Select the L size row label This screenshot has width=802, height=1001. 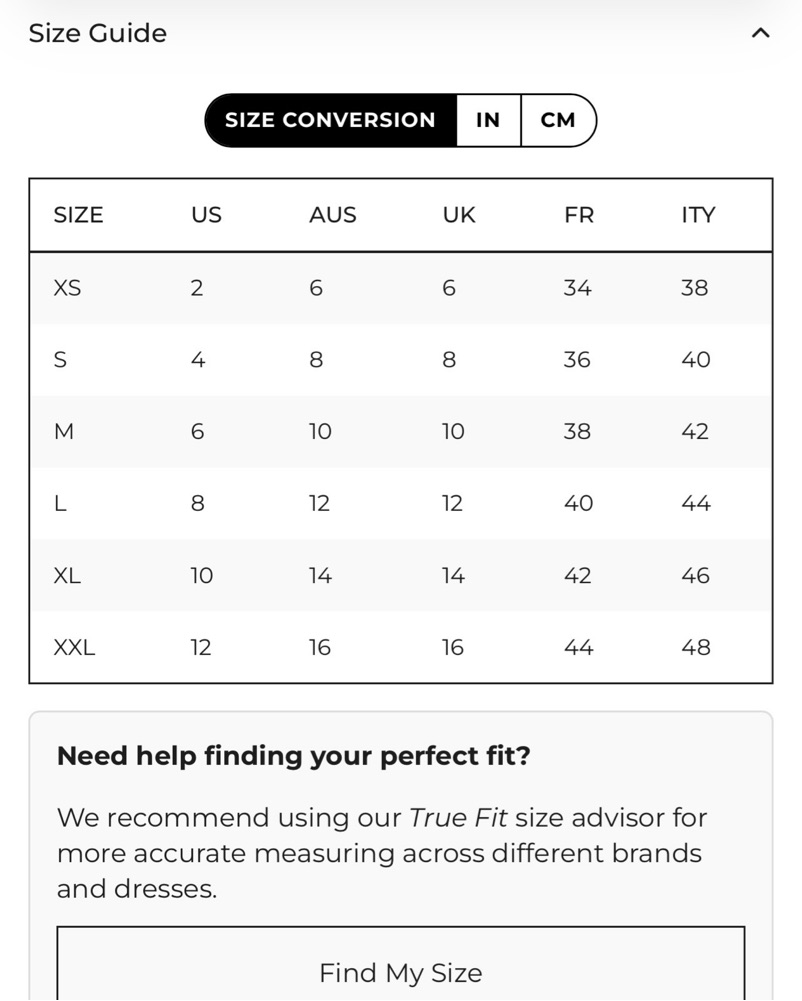(60, 504)
